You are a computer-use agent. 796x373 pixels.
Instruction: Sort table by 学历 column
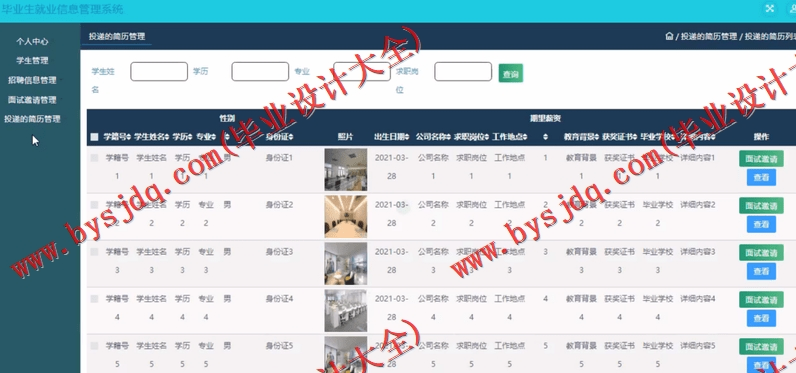click(x=183, y=137)
